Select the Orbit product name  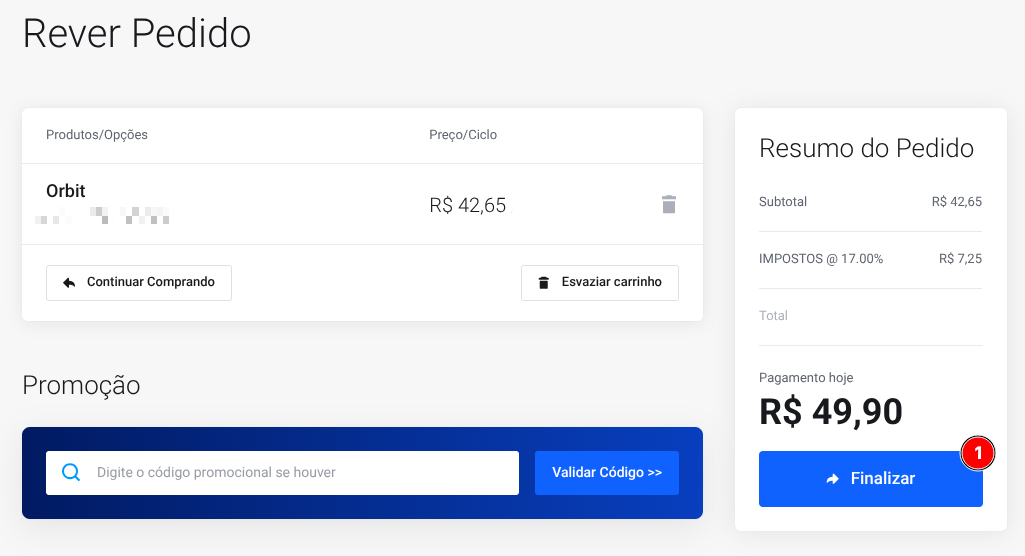click(x=66, y=191)
